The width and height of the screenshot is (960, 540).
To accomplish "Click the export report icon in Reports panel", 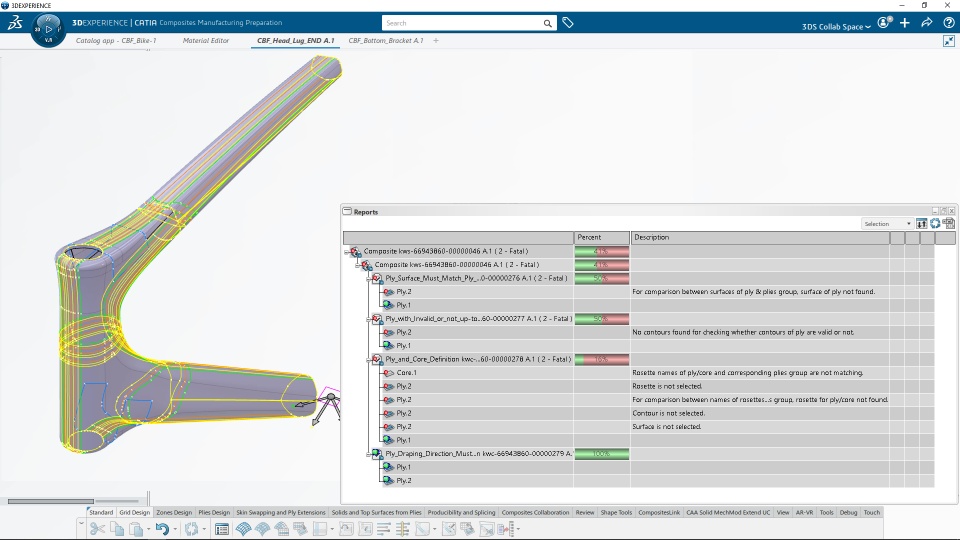I will click(948, 223).
